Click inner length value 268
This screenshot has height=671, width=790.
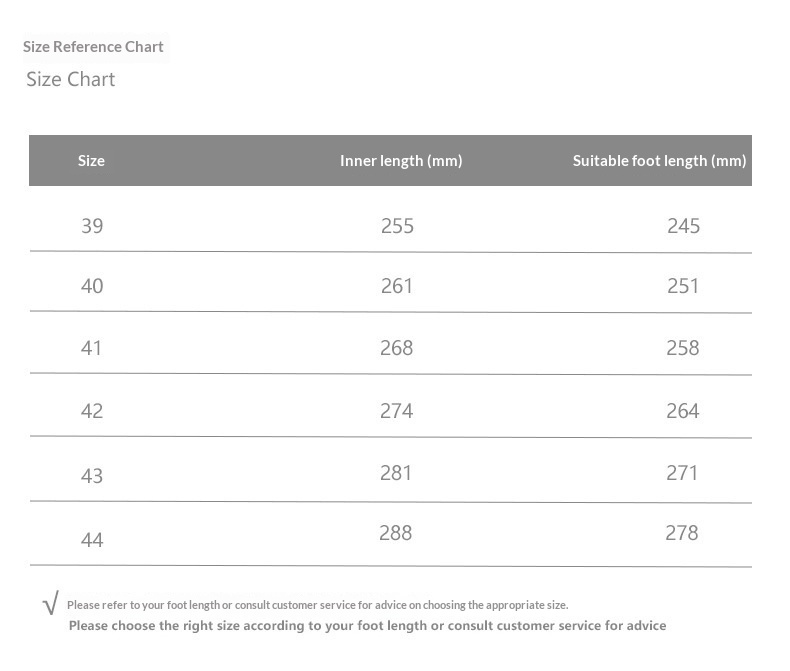(x=397, y=348)
